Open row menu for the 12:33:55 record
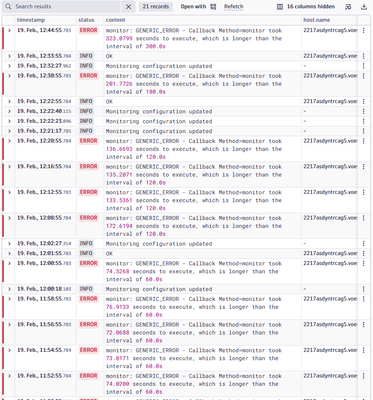This screenshot has height=400, width=373. click(363, 56)
